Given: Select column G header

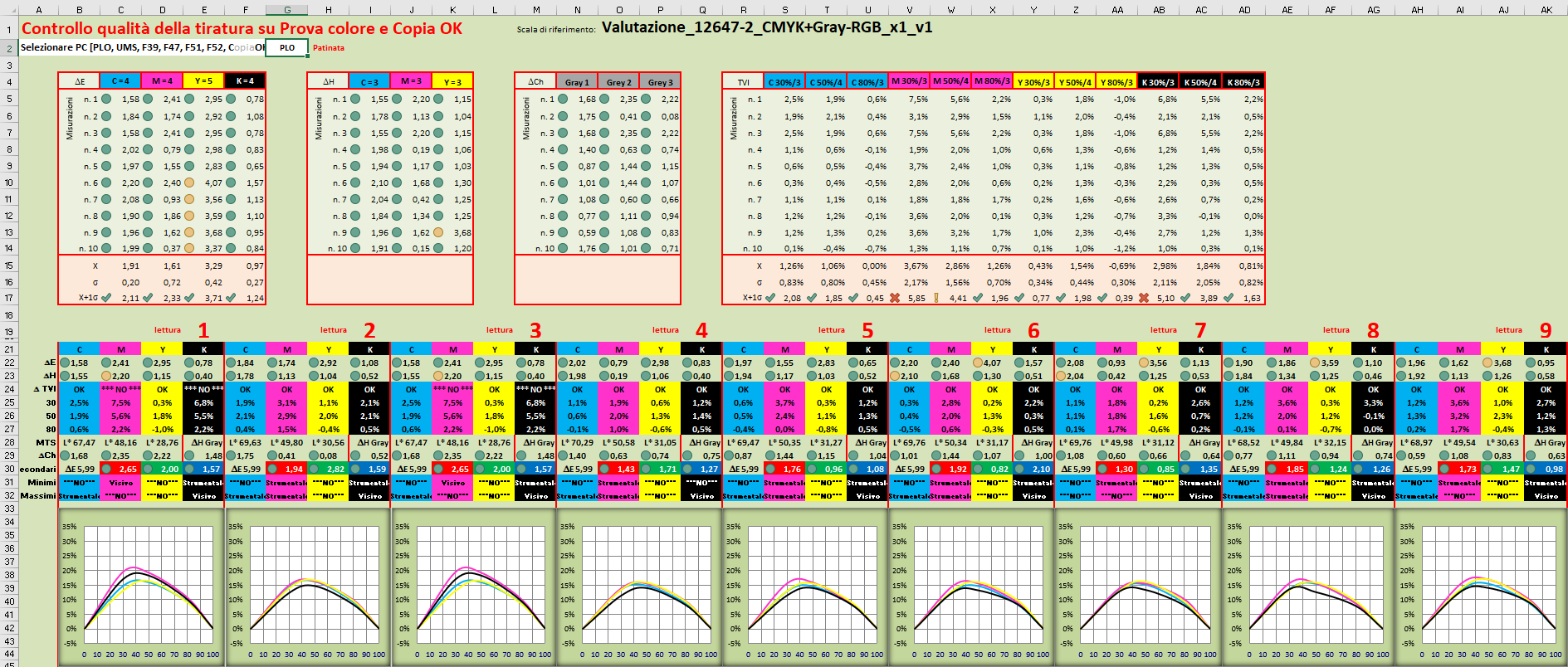Looking at the screenshot, I should click(x=287, y=10).
